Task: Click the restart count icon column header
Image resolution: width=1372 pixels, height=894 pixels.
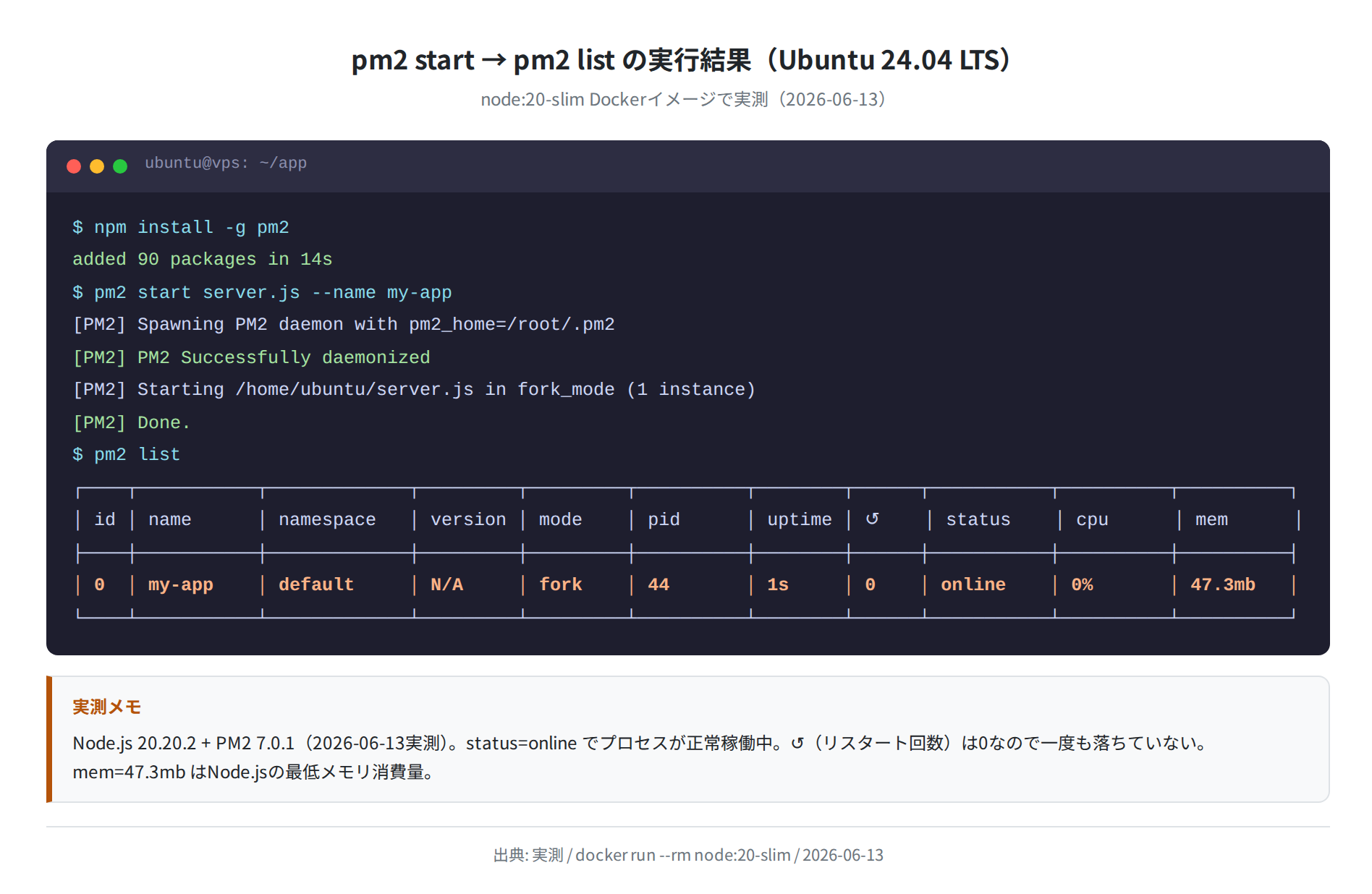Action: click(872, 519)
